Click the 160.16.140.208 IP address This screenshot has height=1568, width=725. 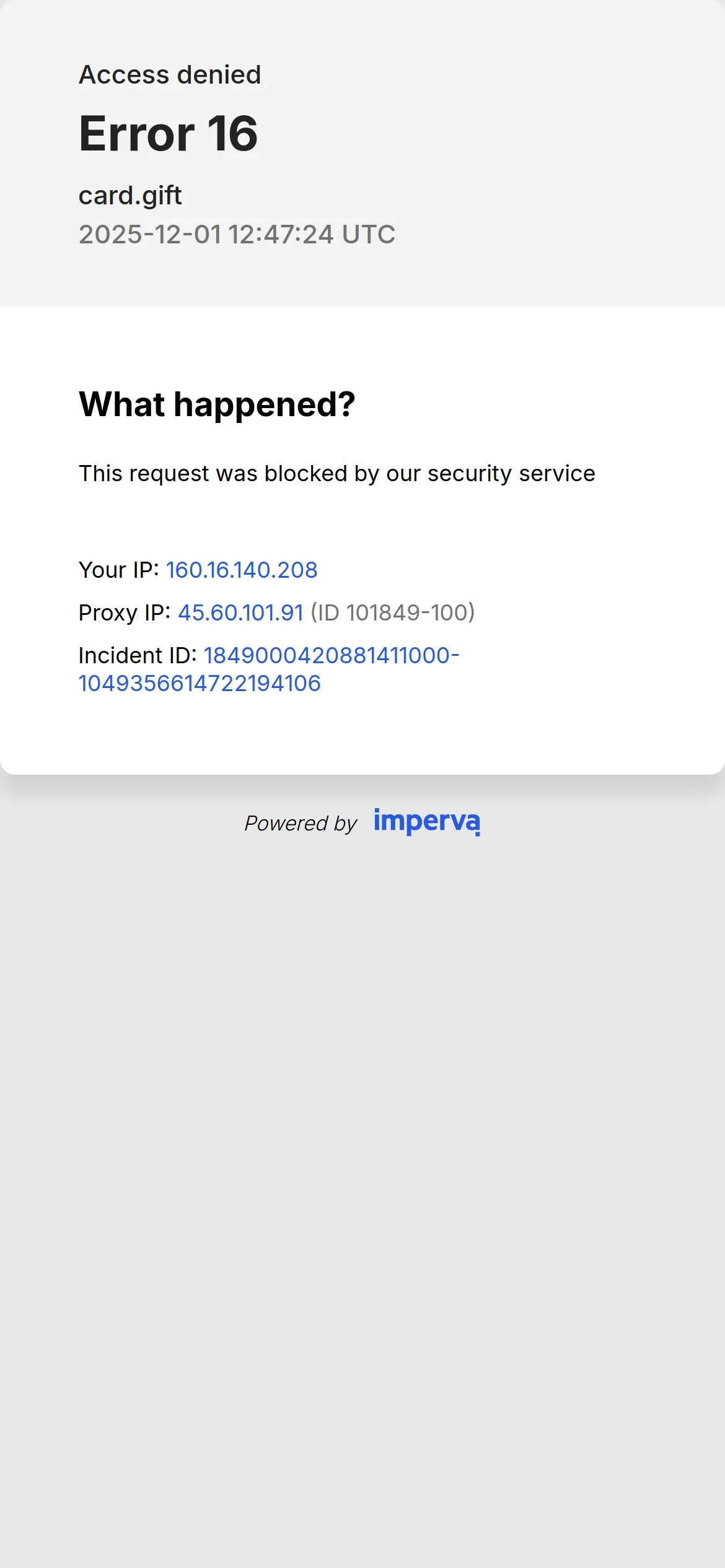[x=242, y=570]
